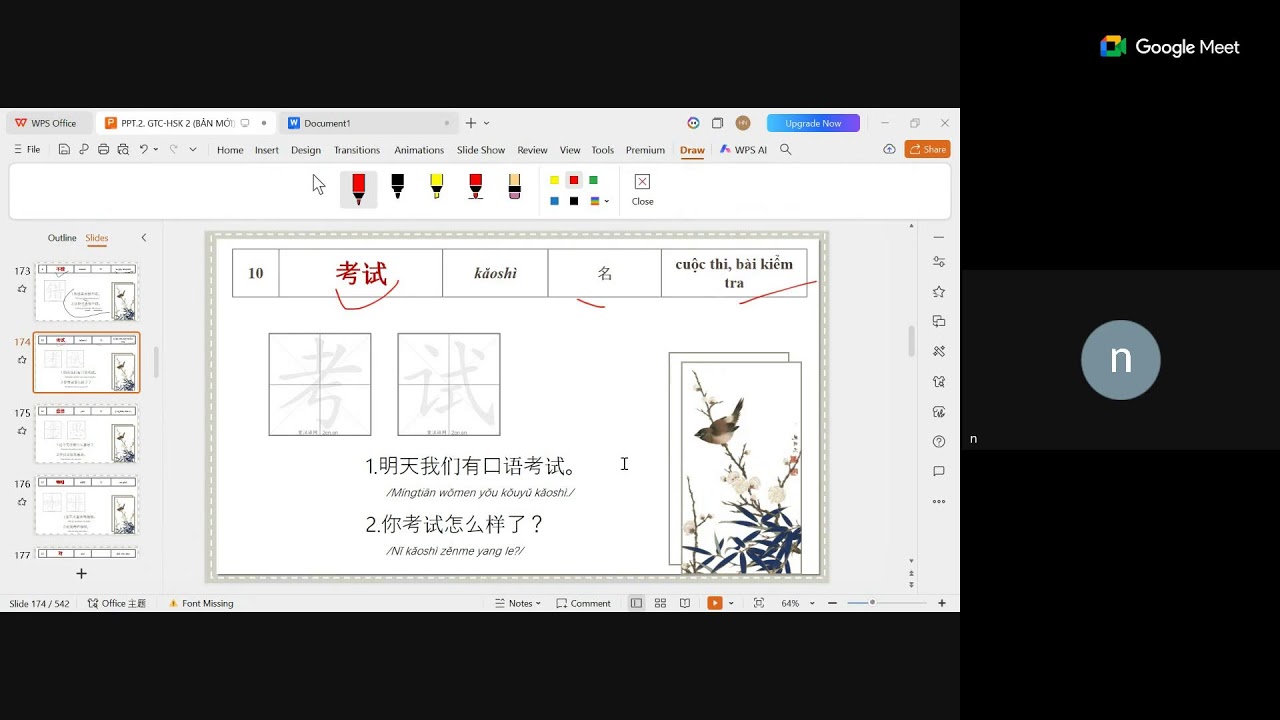
Task: Select slide 176 thumbnail
Action: (x=87, y=504)
